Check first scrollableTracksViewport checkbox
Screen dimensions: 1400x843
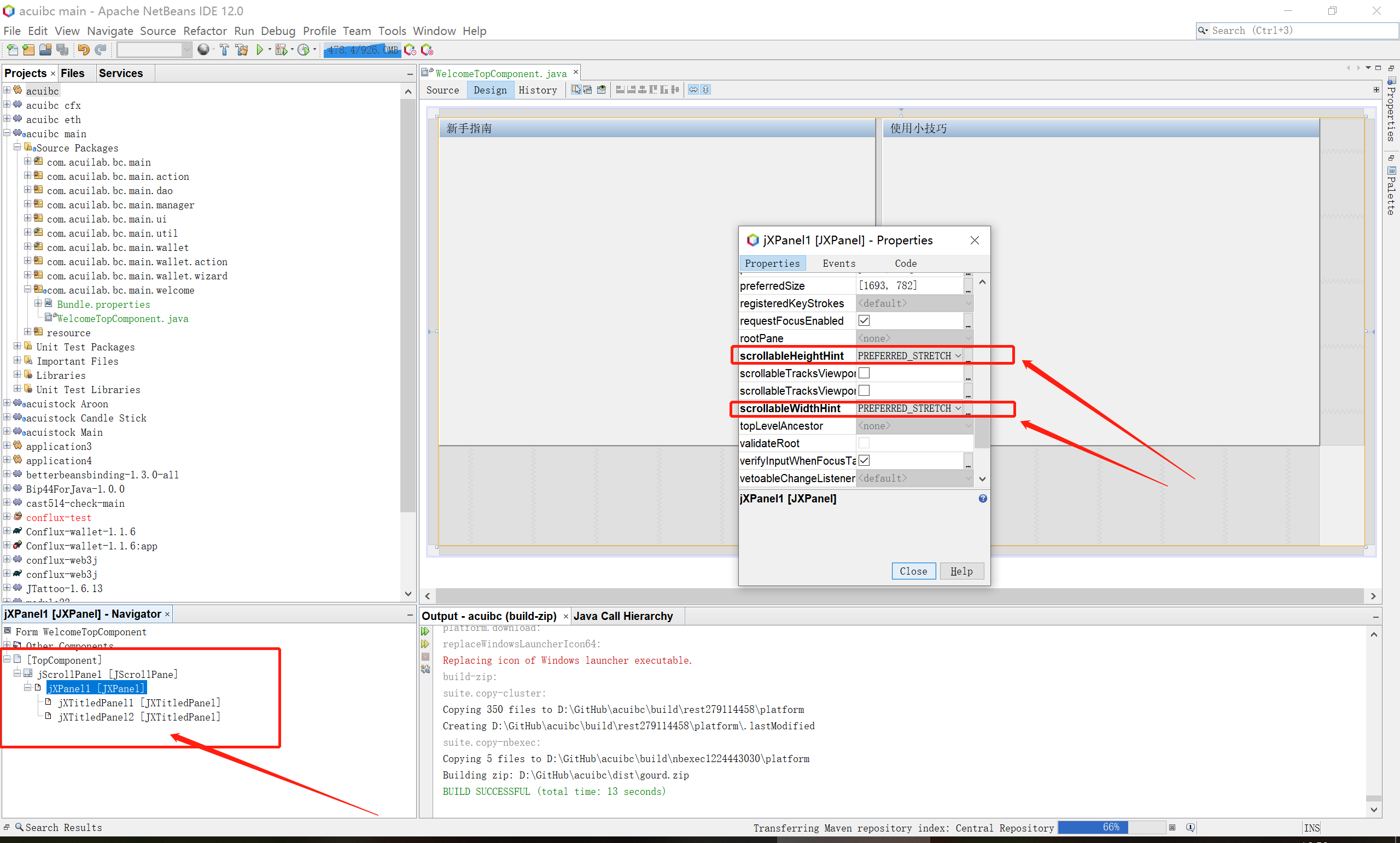coord(864,373)
